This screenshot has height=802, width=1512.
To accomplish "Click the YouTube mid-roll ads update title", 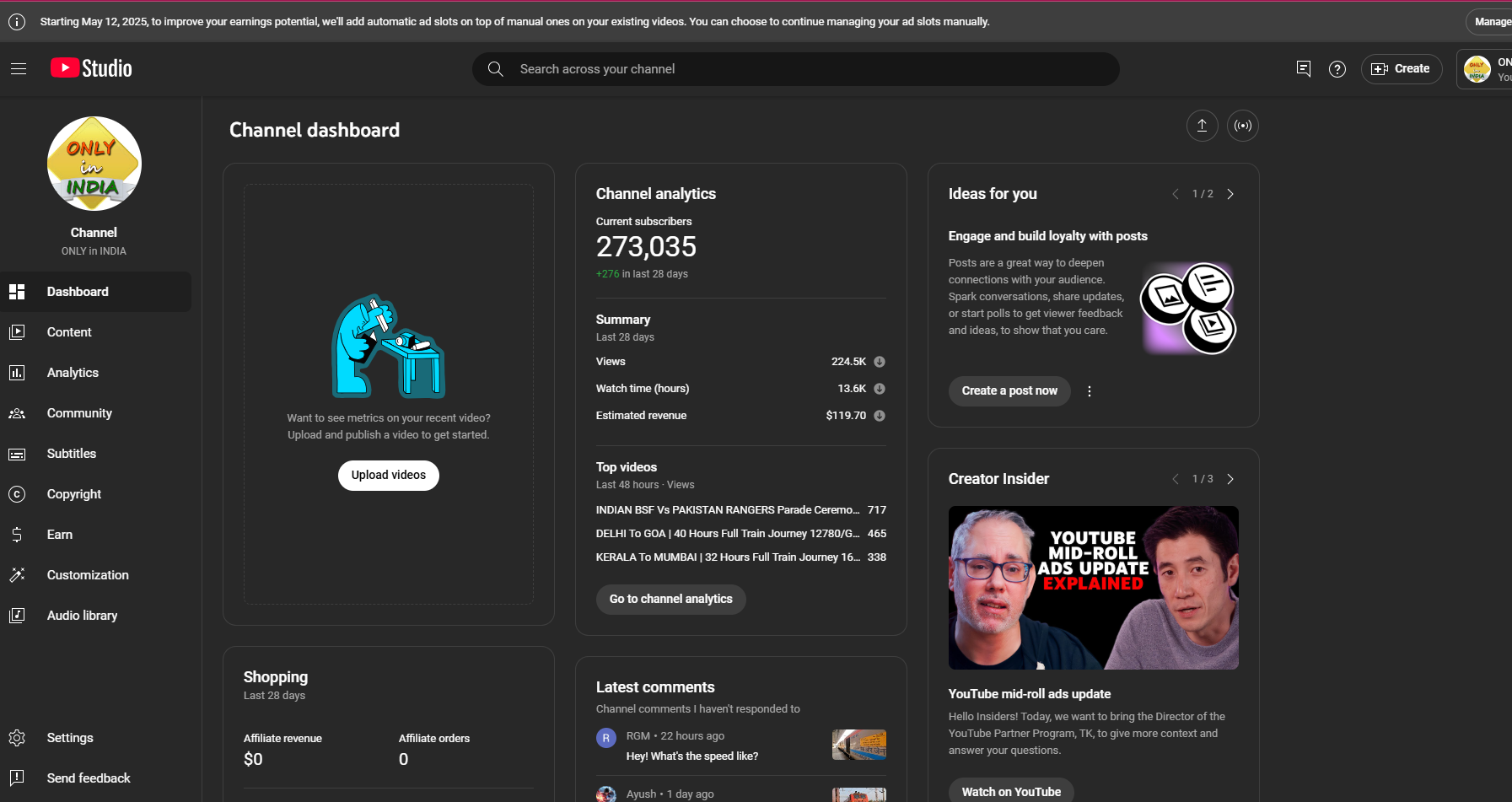I will coord(1030,694).
